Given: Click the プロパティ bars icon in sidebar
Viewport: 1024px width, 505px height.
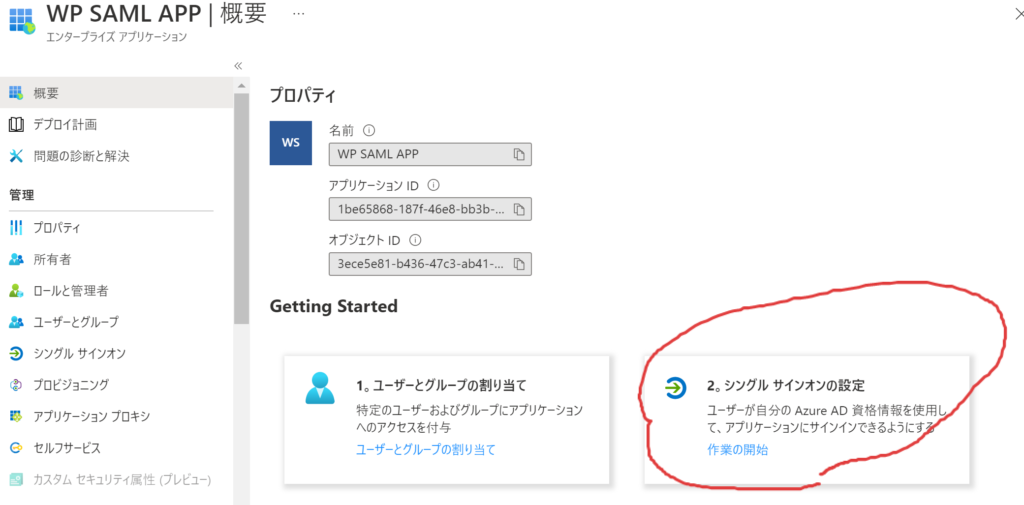Looking at the screenshot, I should click(x=16, y=228).
